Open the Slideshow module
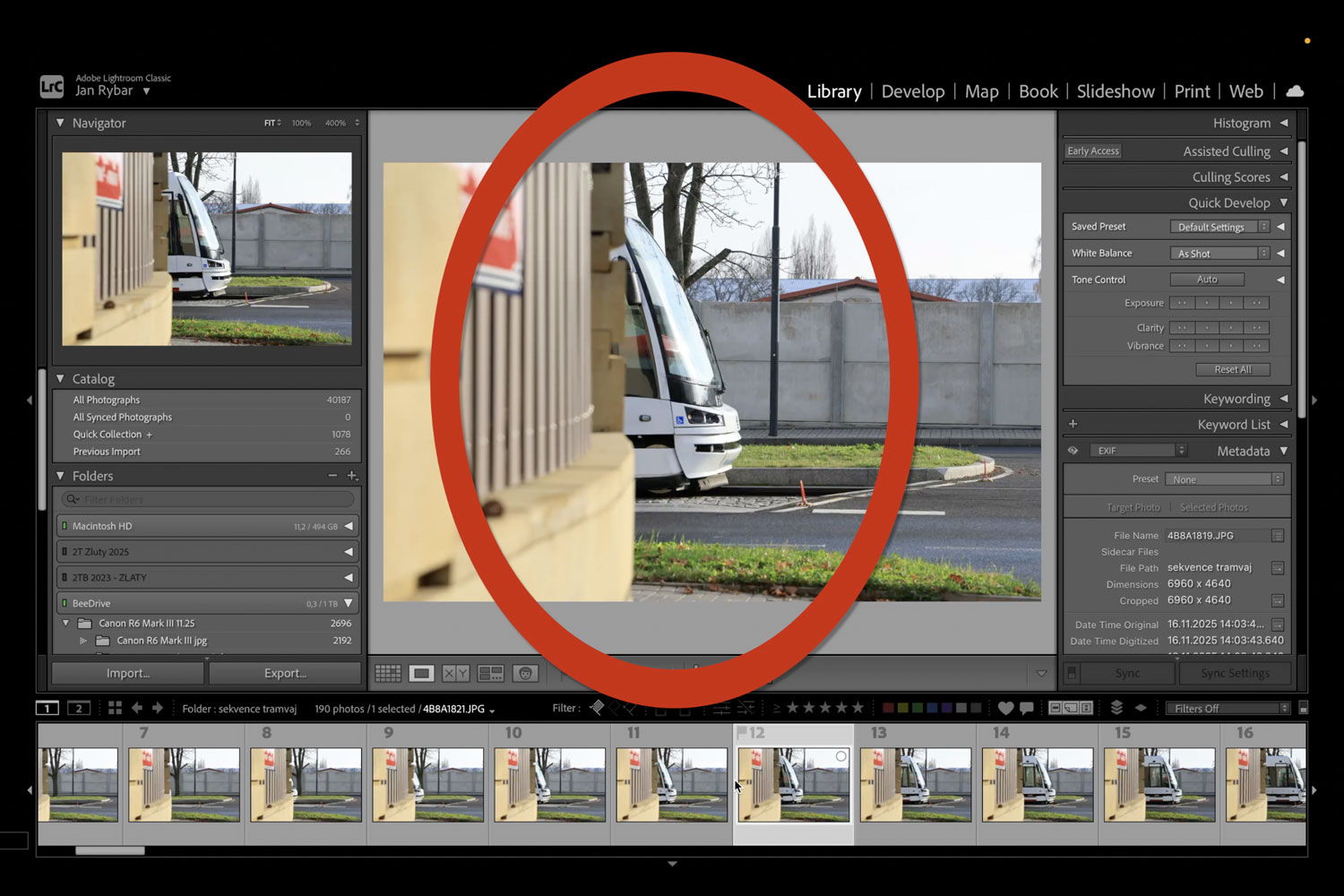Viewport: 1344px width, 896px height. click(x=1116, y=91)
